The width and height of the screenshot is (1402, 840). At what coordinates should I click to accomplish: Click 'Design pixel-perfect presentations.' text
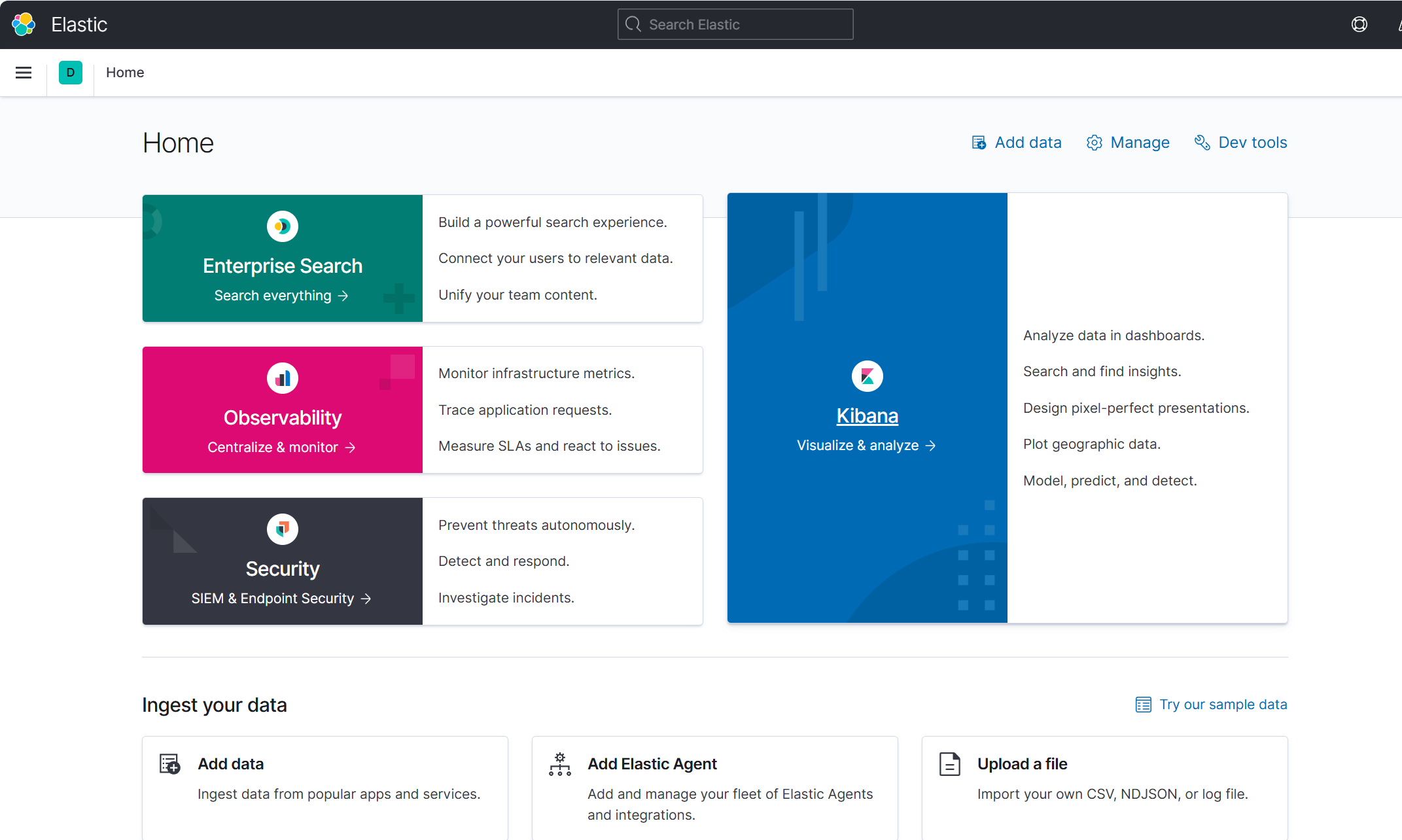(x=1136, y=408)
